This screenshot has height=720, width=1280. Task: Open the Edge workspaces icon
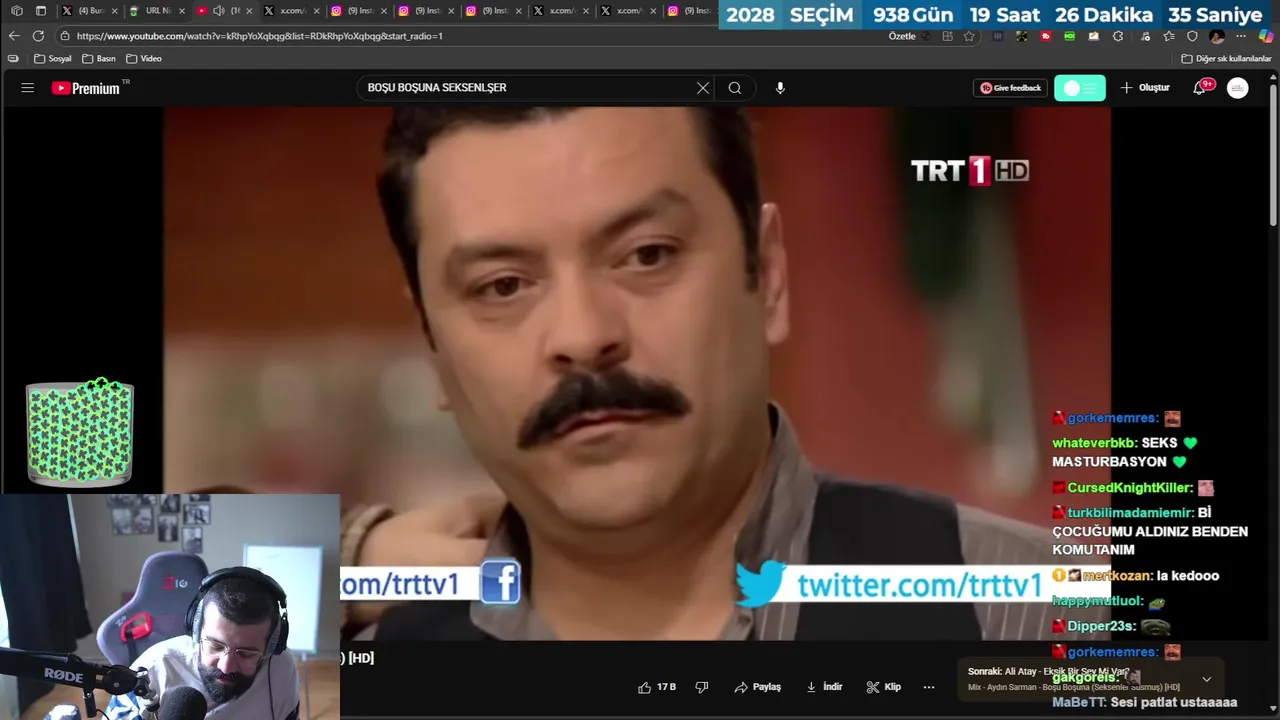tap(16, 11)
